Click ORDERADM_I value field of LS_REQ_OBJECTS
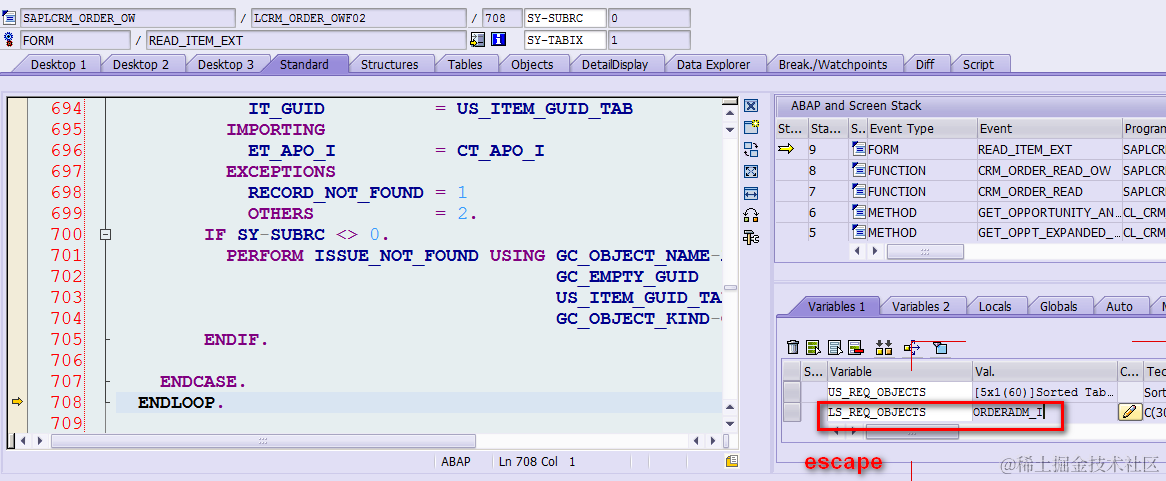This screenshot has height=481, width=1166. tap(1044, 412)
